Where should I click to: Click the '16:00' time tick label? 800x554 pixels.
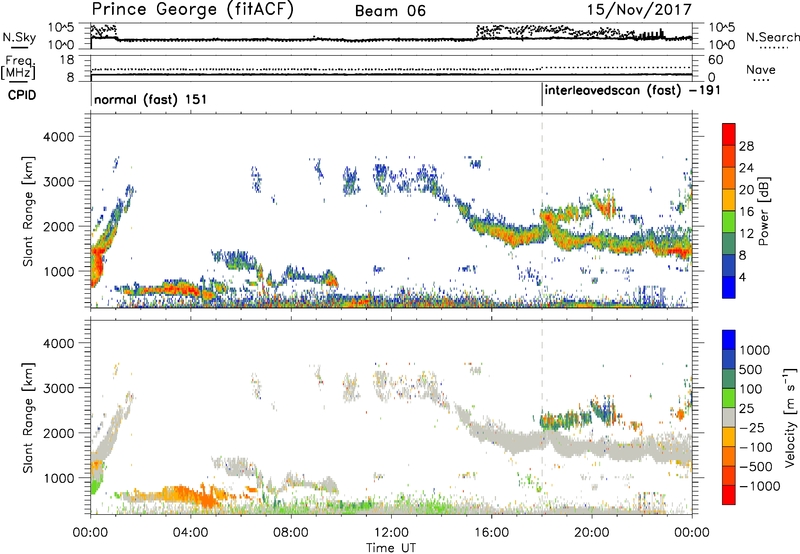click(x=491, y=533)
